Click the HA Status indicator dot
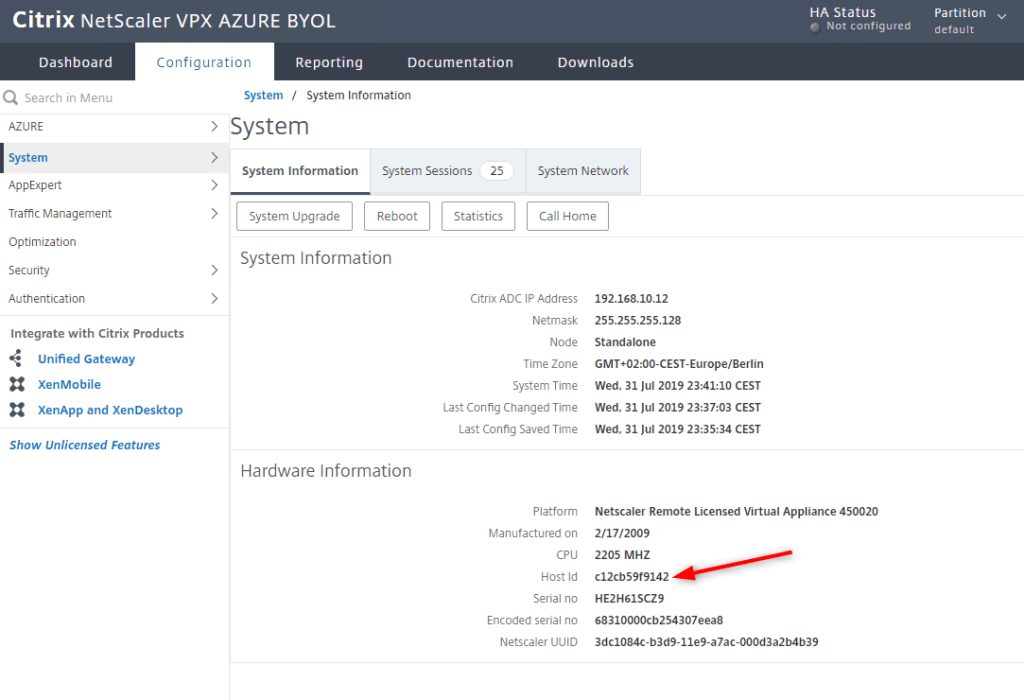Viewport: 1024px width, 700px height. 815,27
